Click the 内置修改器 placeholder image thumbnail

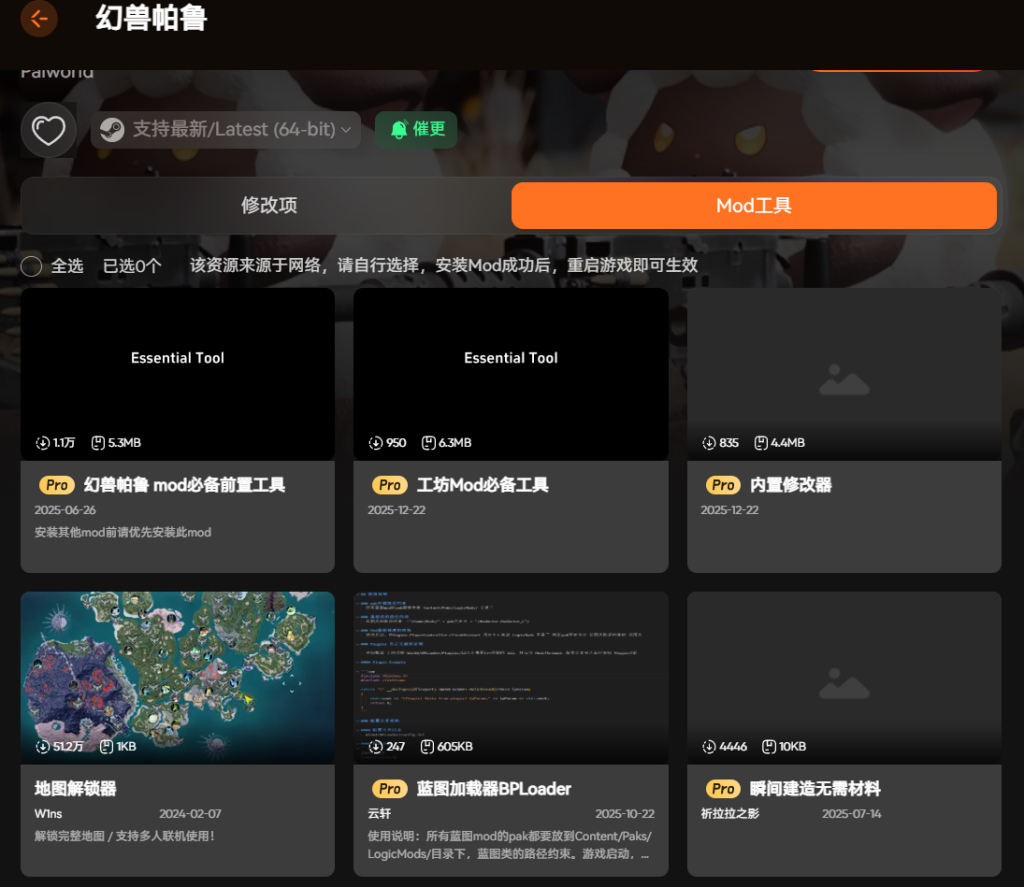[844, 374]
